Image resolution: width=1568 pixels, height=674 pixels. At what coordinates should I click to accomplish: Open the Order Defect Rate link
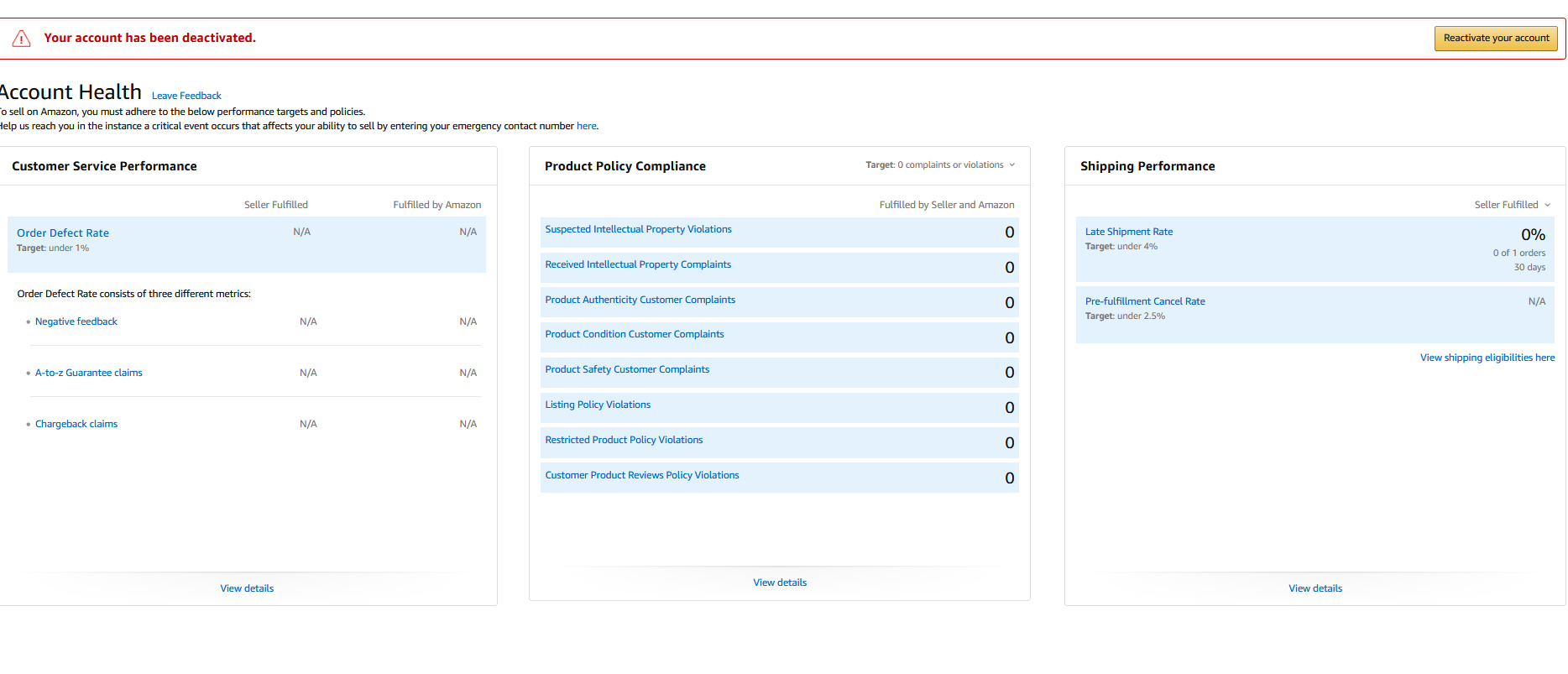[x=63, y=233]
